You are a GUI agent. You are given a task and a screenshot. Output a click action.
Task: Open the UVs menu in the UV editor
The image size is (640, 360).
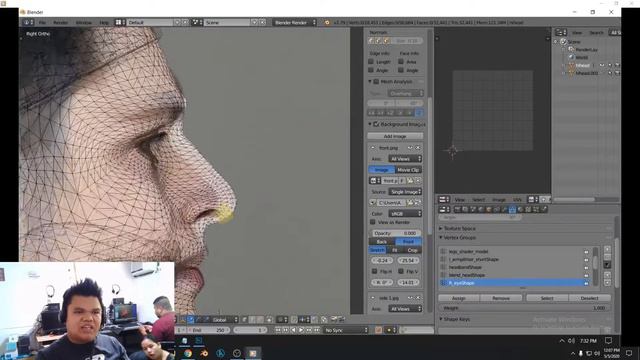[517, 200]
